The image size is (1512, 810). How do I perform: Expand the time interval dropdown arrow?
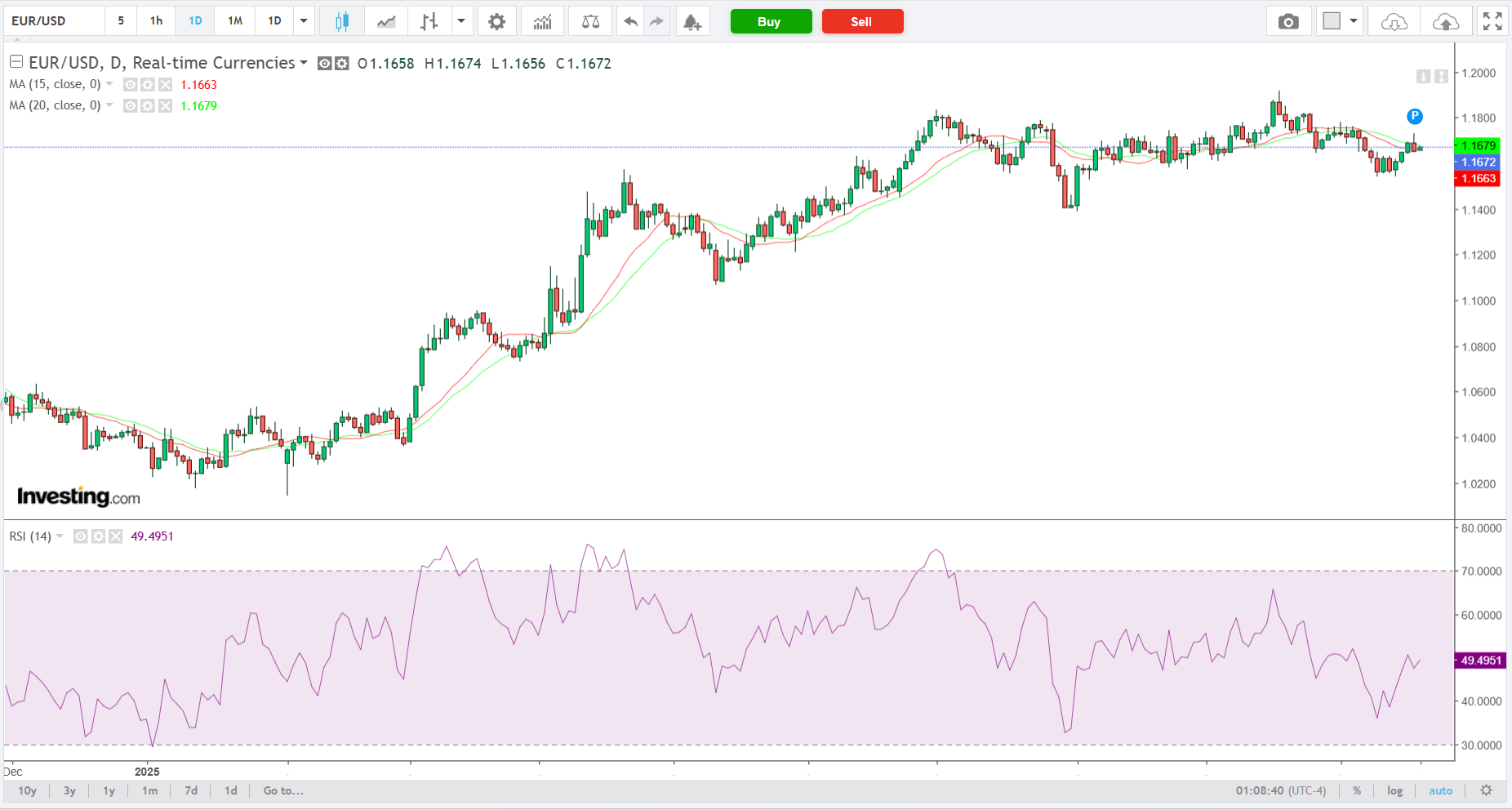304,21
